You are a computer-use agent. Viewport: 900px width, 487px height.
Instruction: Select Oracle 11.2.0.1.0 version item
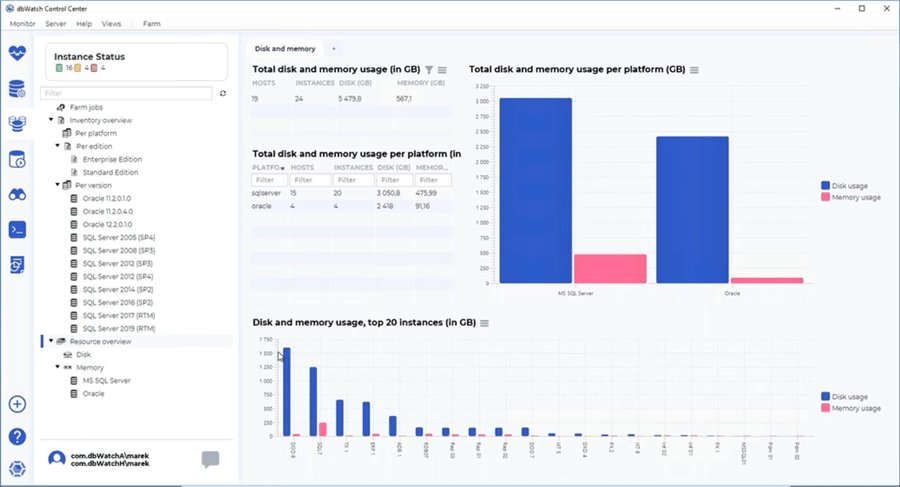click(107, 198)
